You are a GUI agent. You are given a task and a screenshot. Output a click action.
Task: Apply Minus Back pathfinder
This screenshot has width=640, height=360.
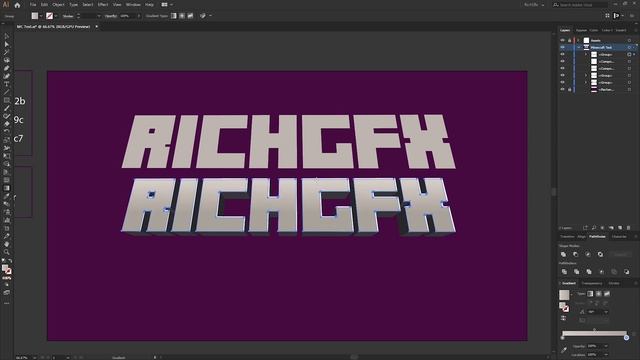click(627, 271)
